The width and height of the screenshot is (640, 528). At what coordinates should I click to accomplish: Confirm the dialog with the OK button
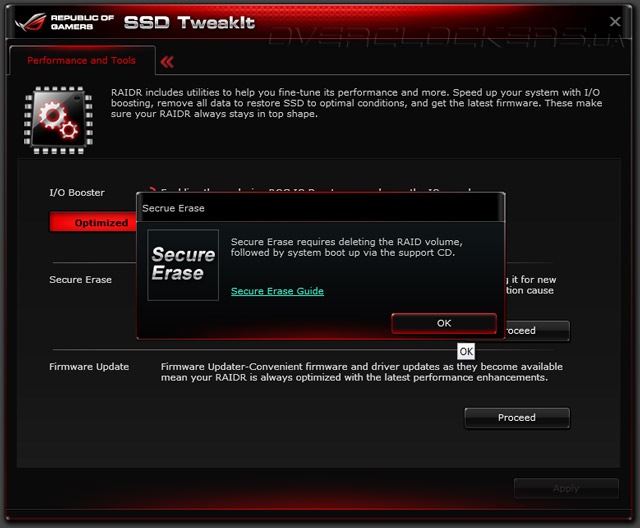point(444,323)
